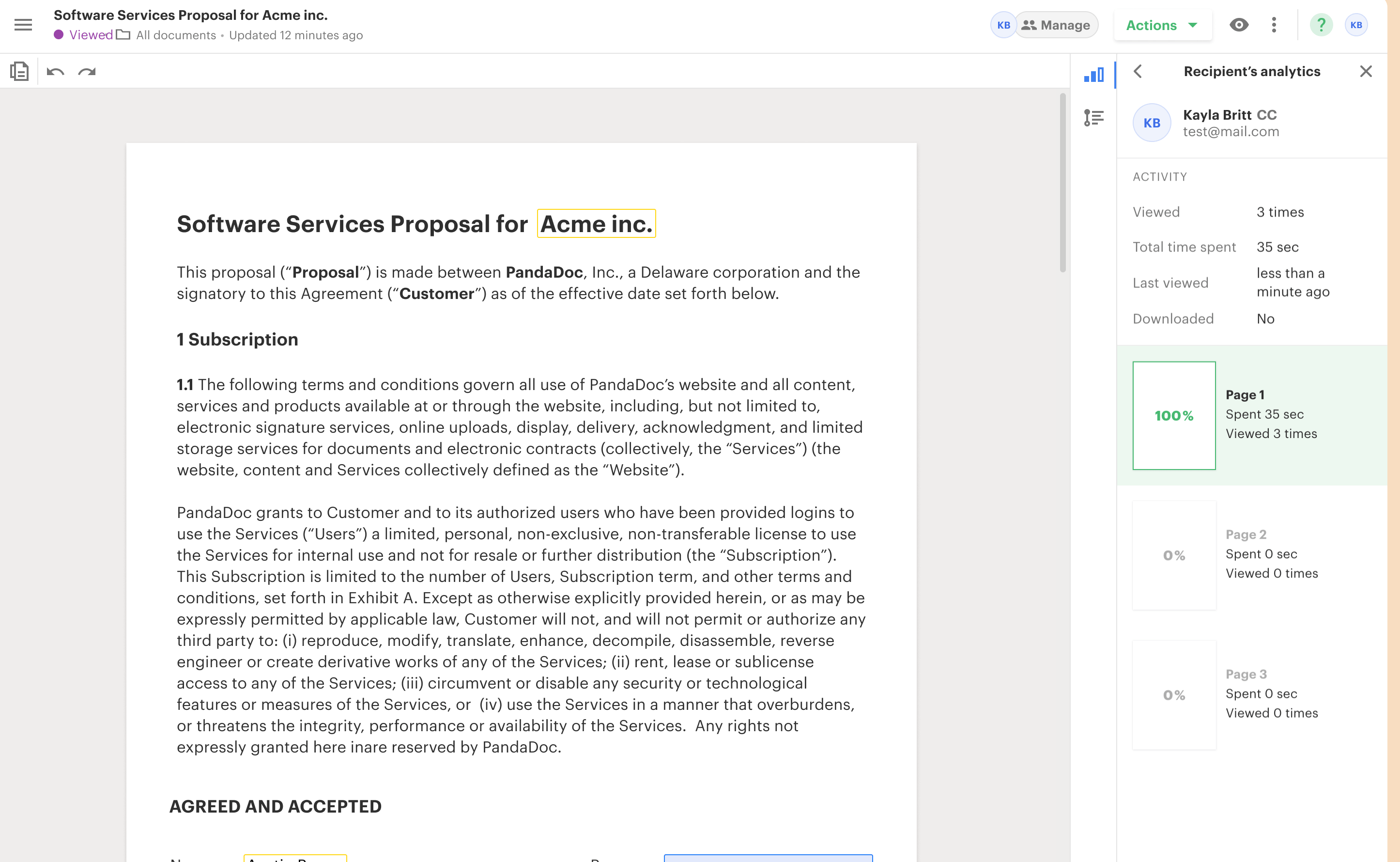Click the 'Viewed 0 times' Page 2 text
Screen dimensions: 1400x862
pos(1272,574)
